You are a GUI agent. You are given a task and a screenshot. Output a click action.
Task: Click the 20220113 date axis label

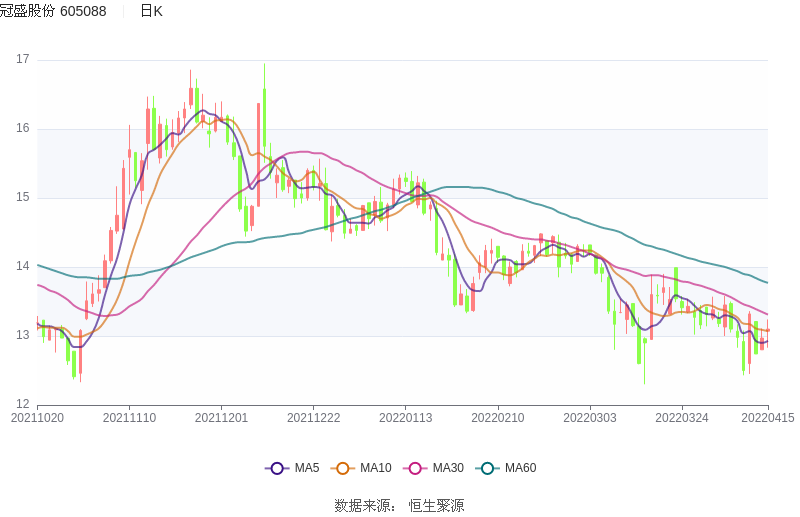(405, 418)
